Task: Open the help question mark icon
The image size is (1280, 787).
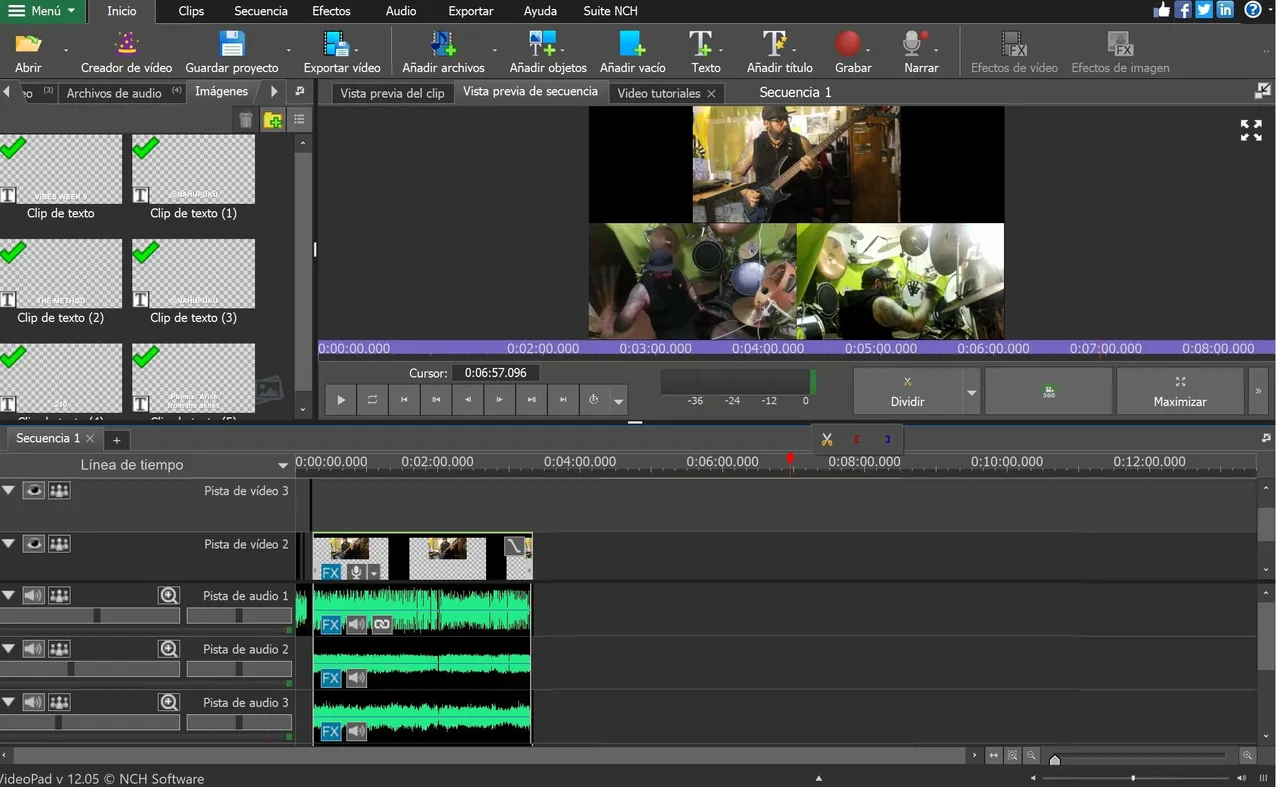Action: [1252, 10]
